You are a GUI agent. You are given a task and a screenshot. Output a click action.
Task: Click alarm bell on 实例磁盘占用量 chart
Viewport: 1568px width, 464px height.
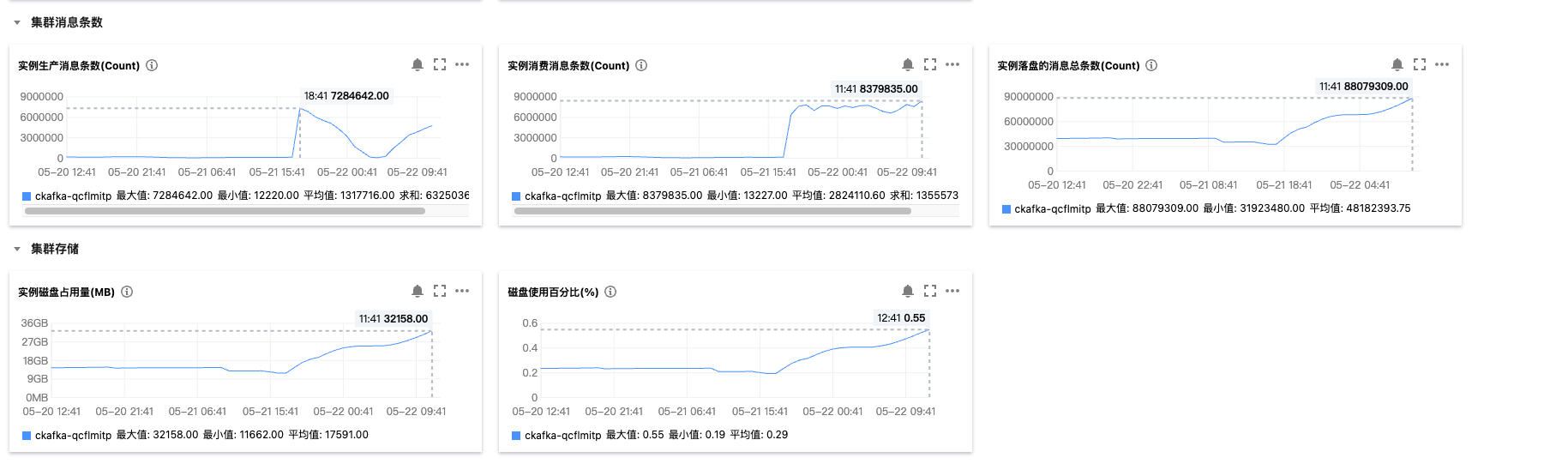coord(418,291)
